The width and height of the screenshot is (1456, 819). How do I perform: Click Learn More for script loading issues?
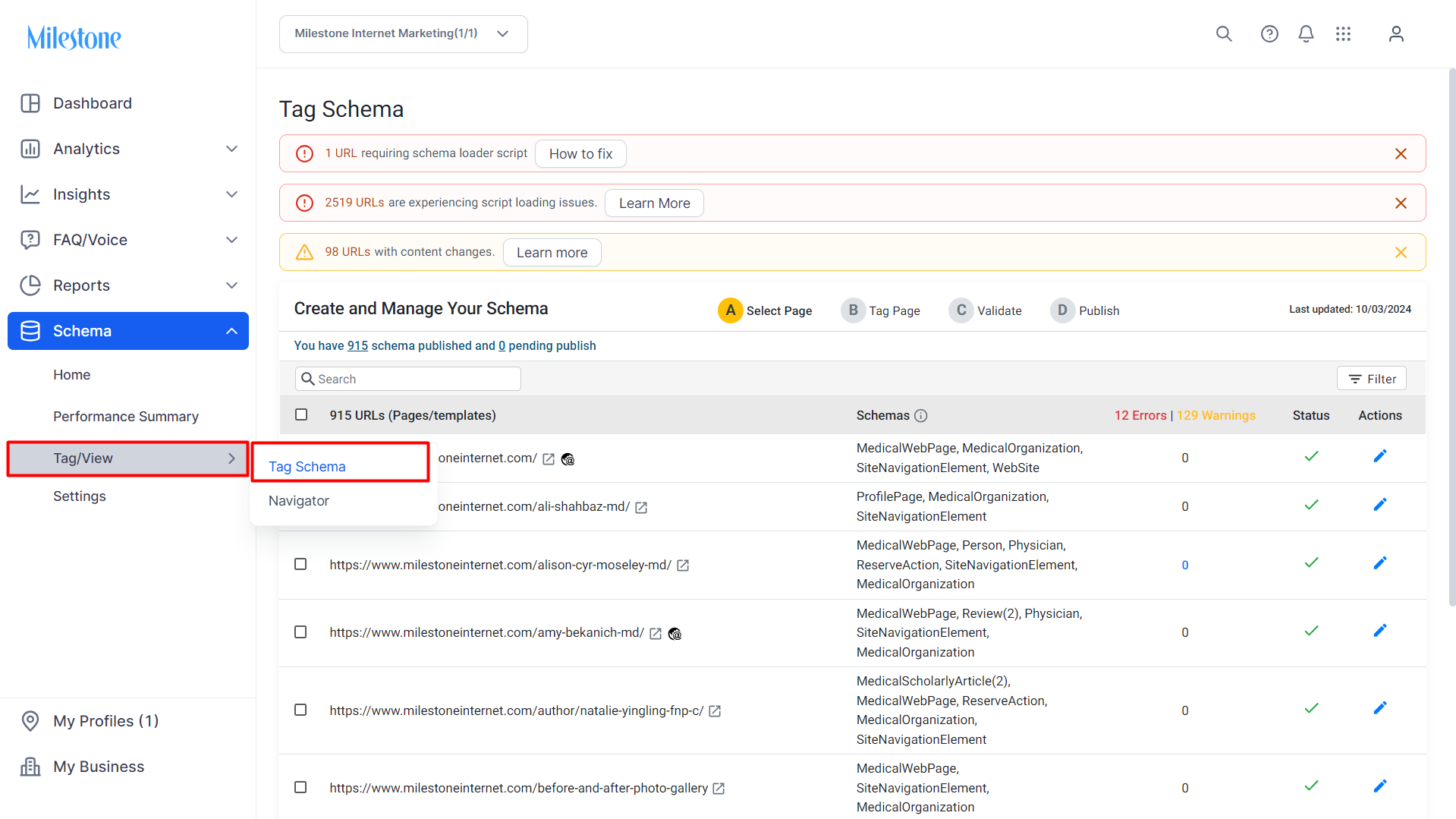(x=654, y=203)
